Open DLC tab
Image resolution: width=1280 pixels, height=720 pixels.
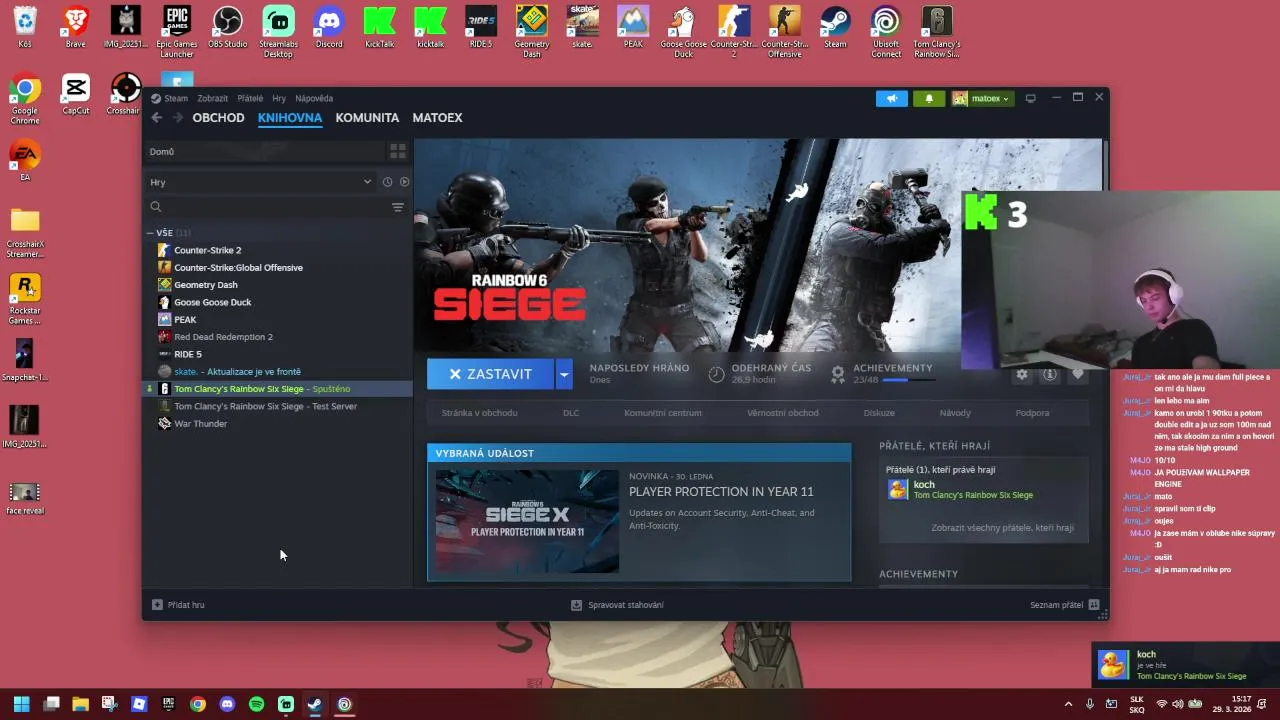(x=571, y=413)
